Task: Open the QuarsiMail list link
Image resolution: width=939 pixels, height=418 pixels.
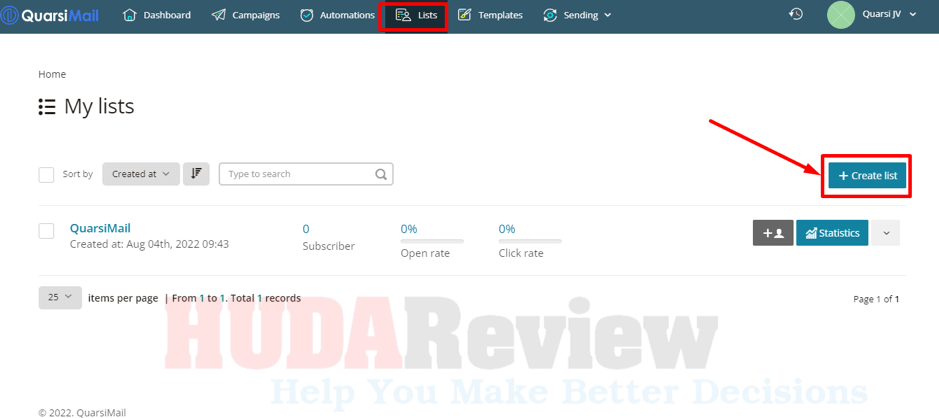Action: pos(100,228)
